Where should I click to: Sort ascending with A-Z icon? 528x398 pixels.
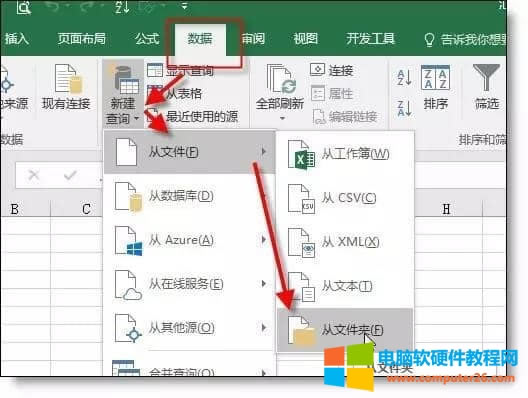pos(404,77)
